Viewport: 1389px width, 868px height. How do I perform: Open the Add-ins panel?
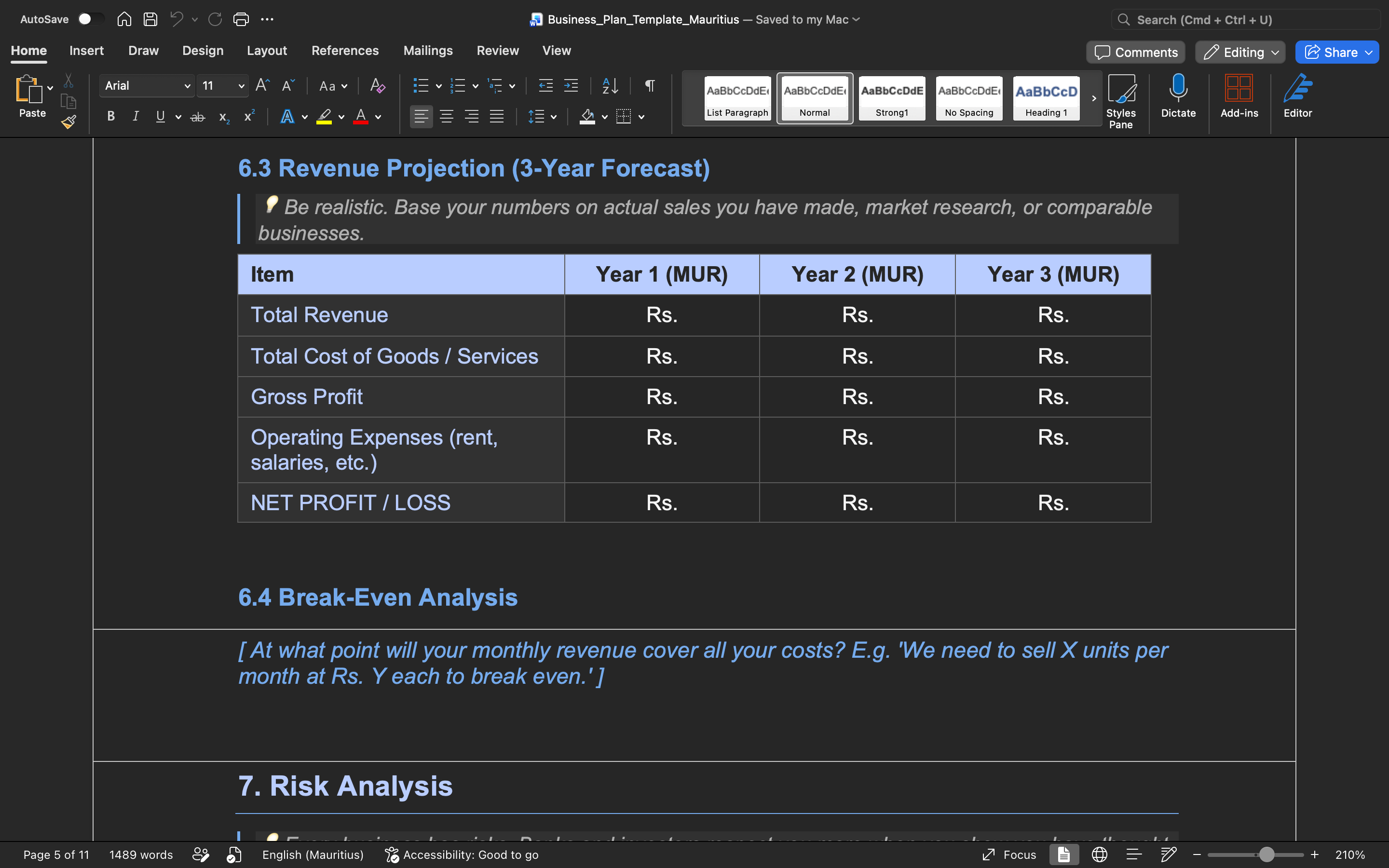point(1239,96)
